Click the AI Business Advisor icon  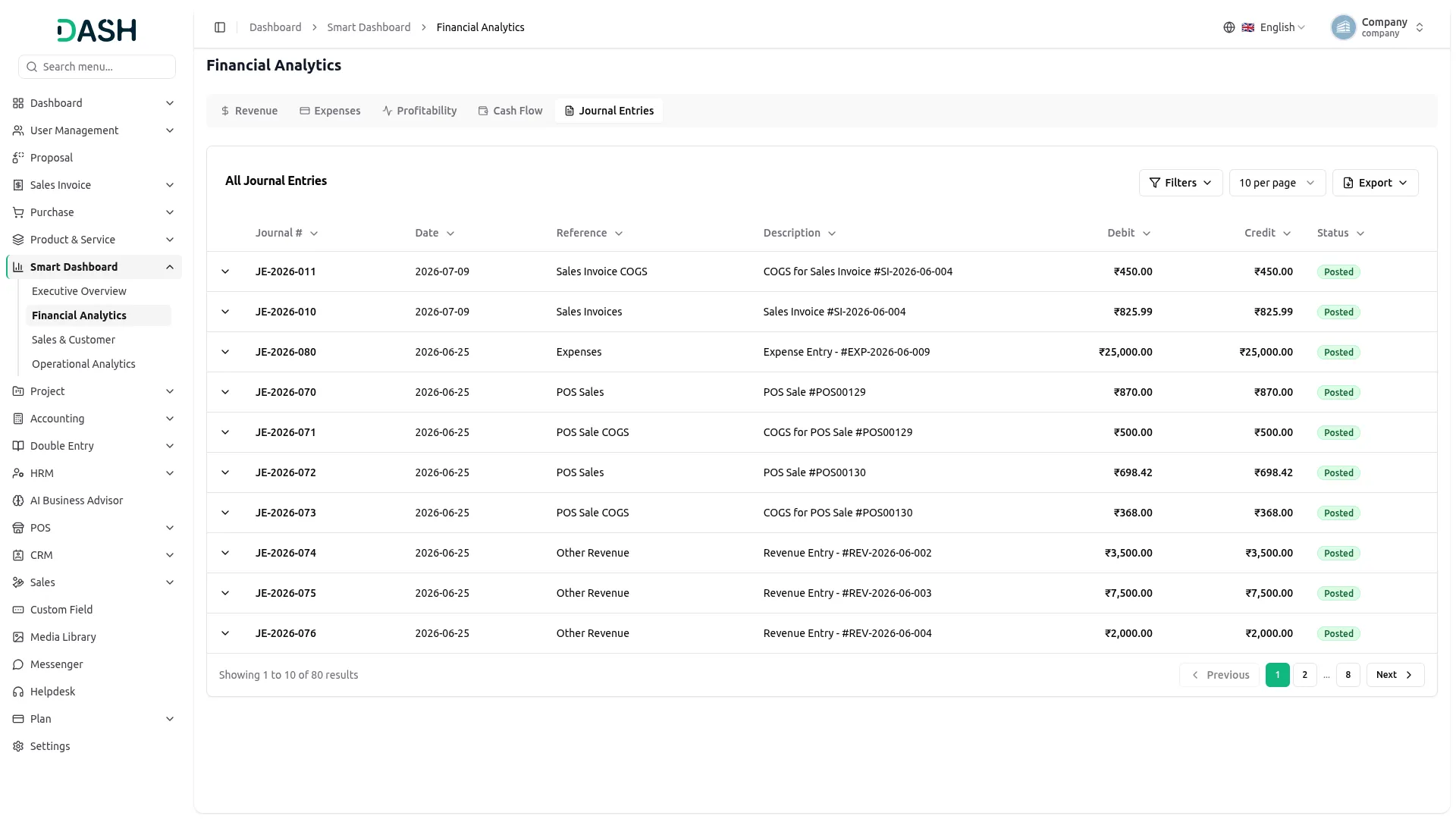(18, 500)
